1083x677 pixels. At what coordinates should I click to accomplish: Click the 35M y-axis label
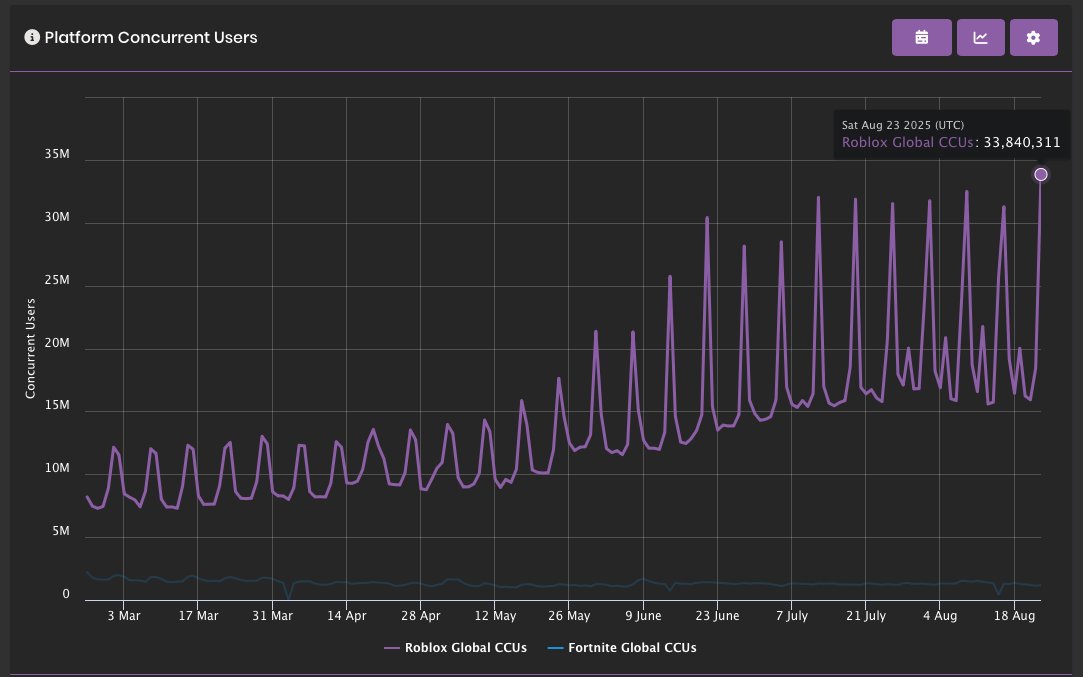(57, 154)
